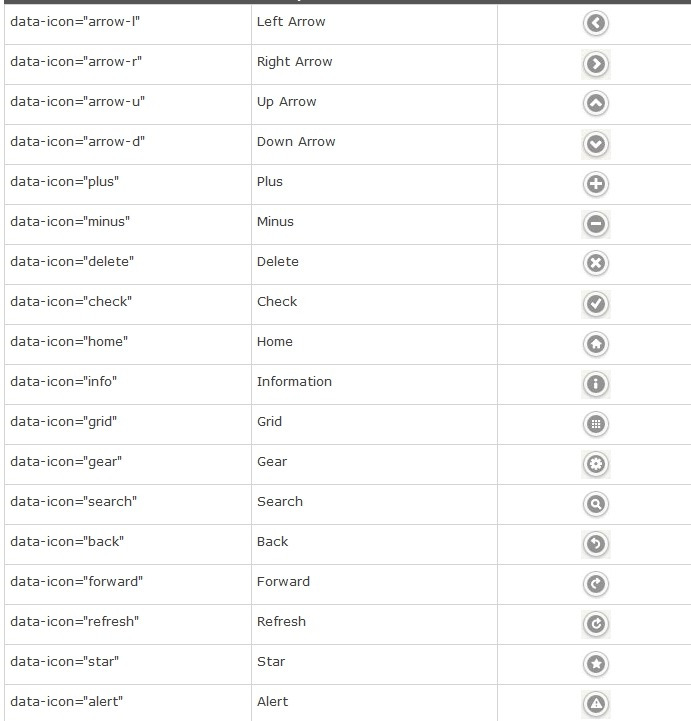Click the Alert triangle icon

pyautogui.click(x=596, y=704)
